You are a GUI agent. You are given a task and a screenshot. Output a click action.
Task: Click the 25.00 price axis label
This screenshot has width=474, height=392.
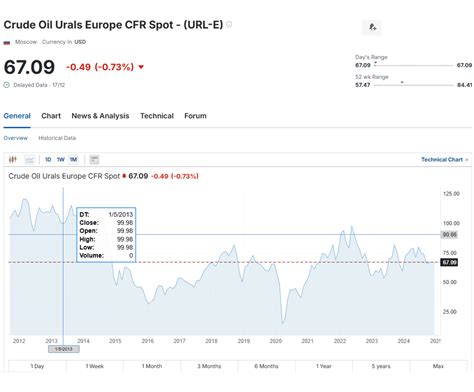coord(450,312)
